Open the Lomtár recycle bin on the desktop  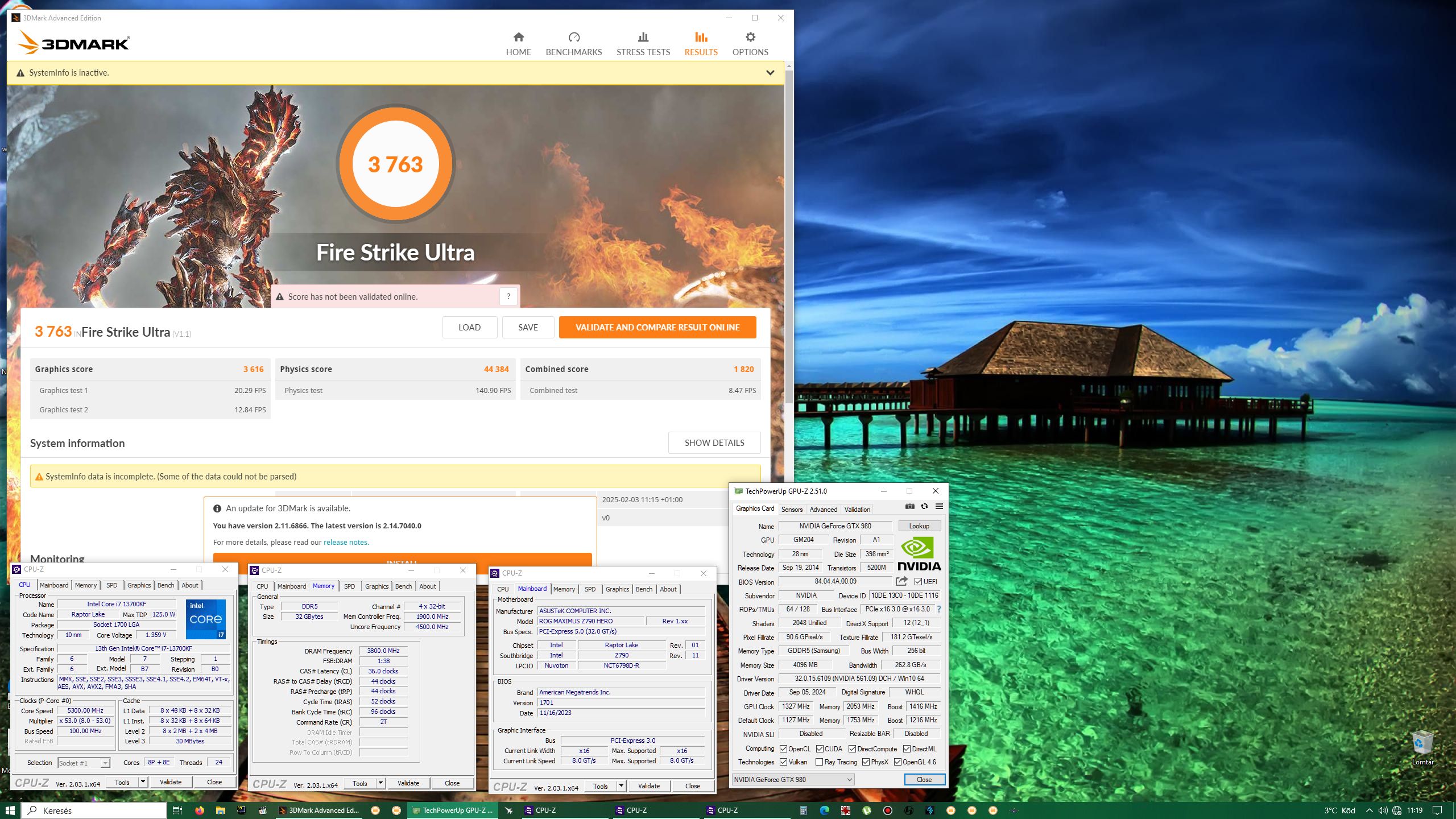[x=1422, y=748]
